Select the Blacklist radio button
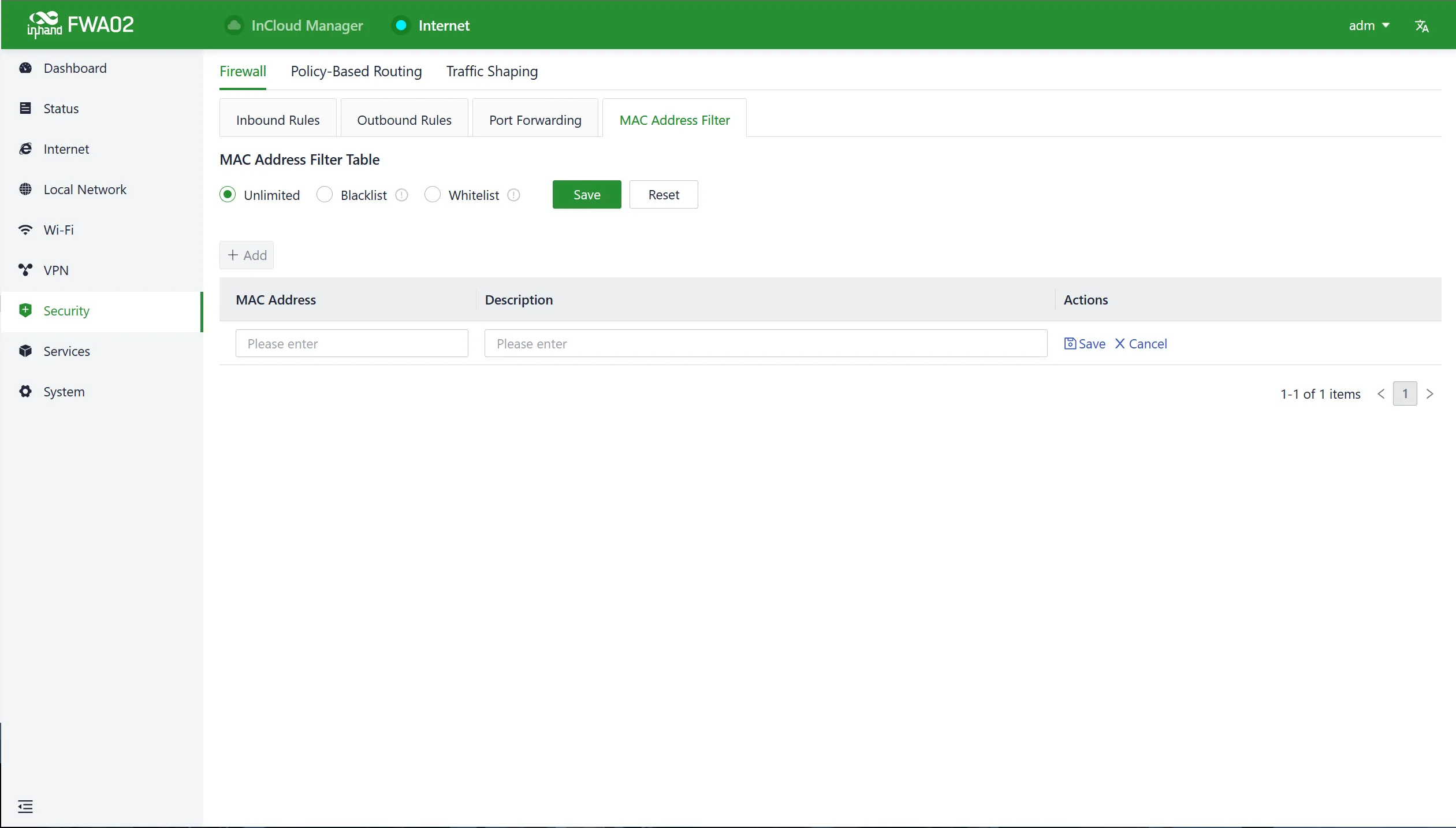 (325, 195)
